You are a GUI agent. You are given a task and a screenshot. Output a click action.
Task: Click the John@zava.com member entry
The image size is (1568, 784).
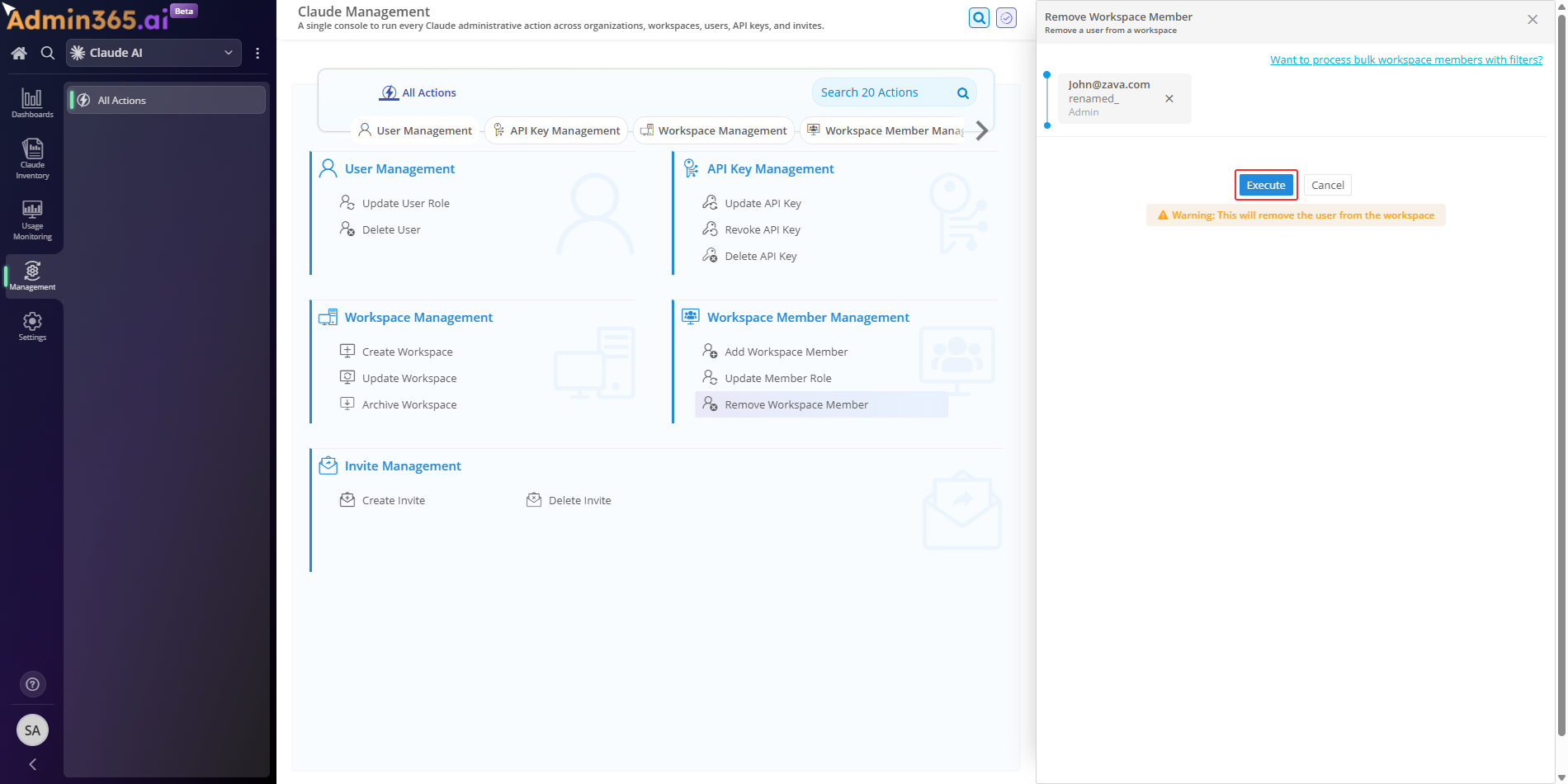1125,98
